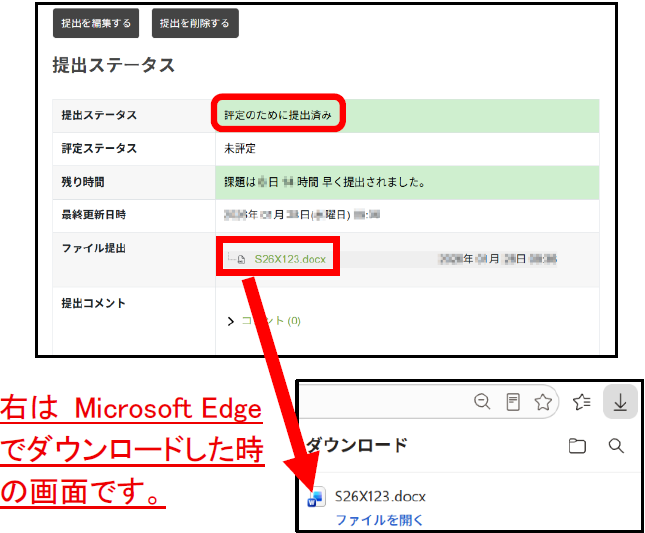The image size is (645, 533).
Task: Click the search downloads magnifier icon
Action: [x=616, y=446]
